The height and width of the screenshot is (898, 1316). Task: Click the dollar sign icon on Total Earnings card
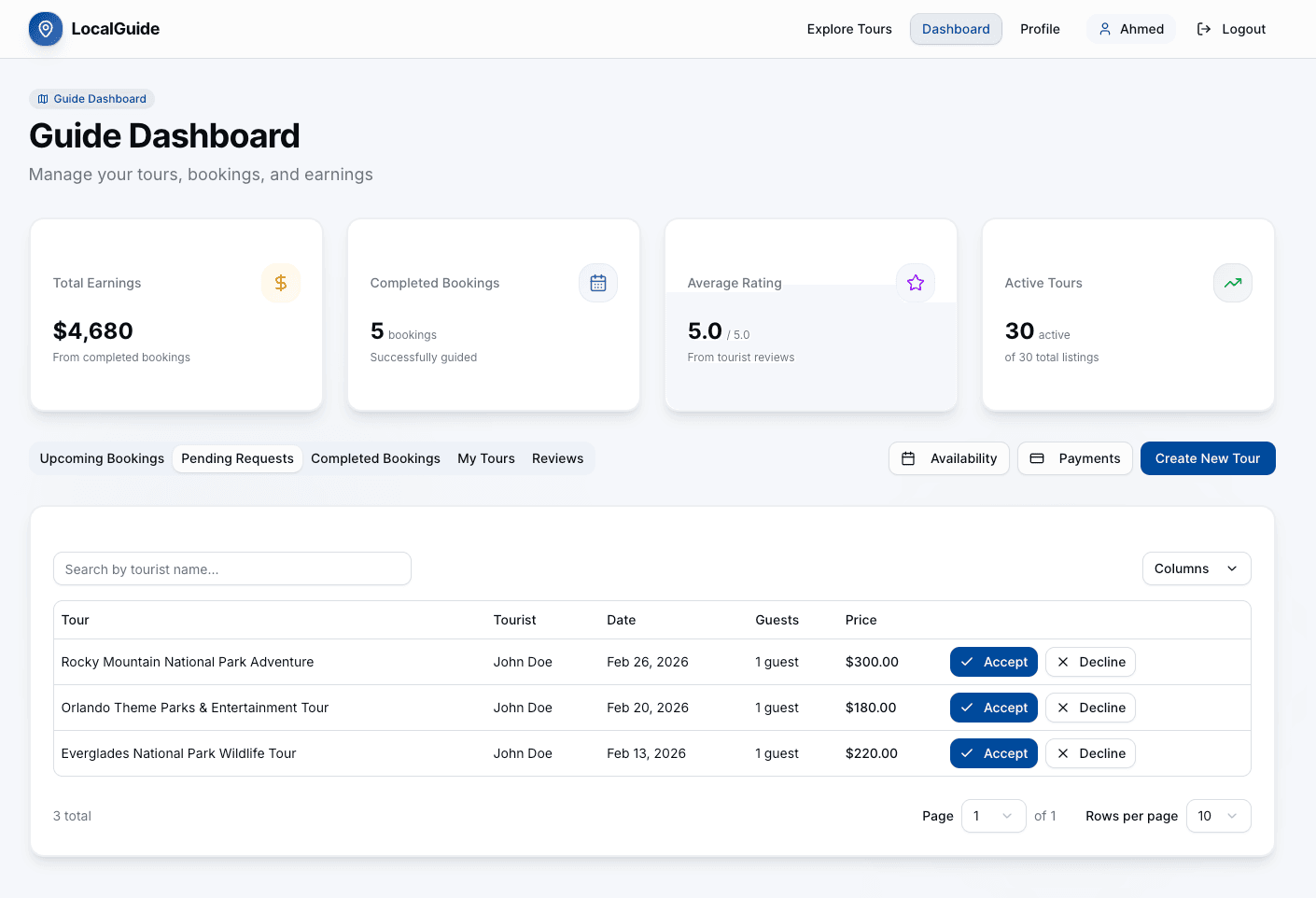coord(281,283)
